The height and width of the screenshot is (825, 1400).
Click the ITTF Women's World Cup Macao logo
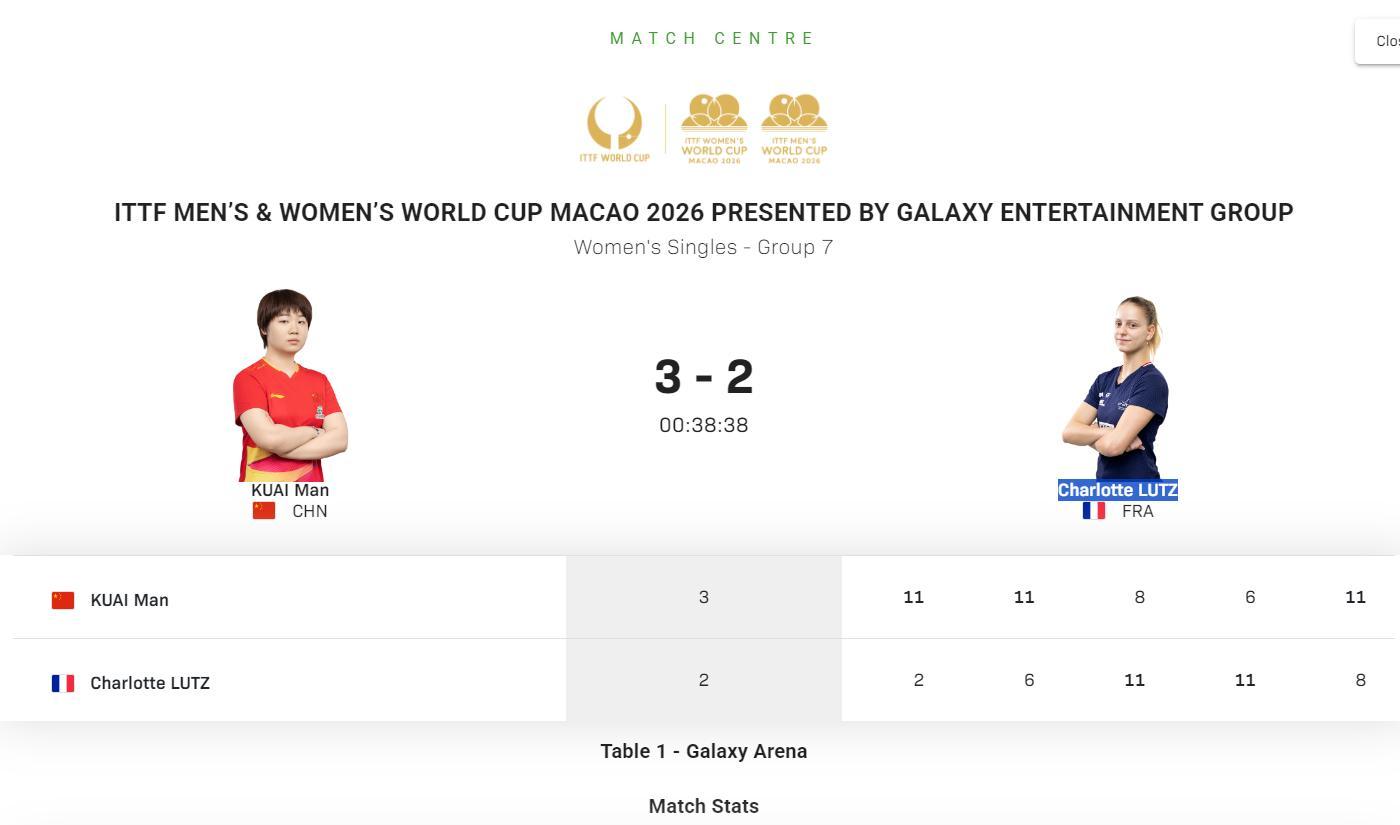[x=714, y=128]
